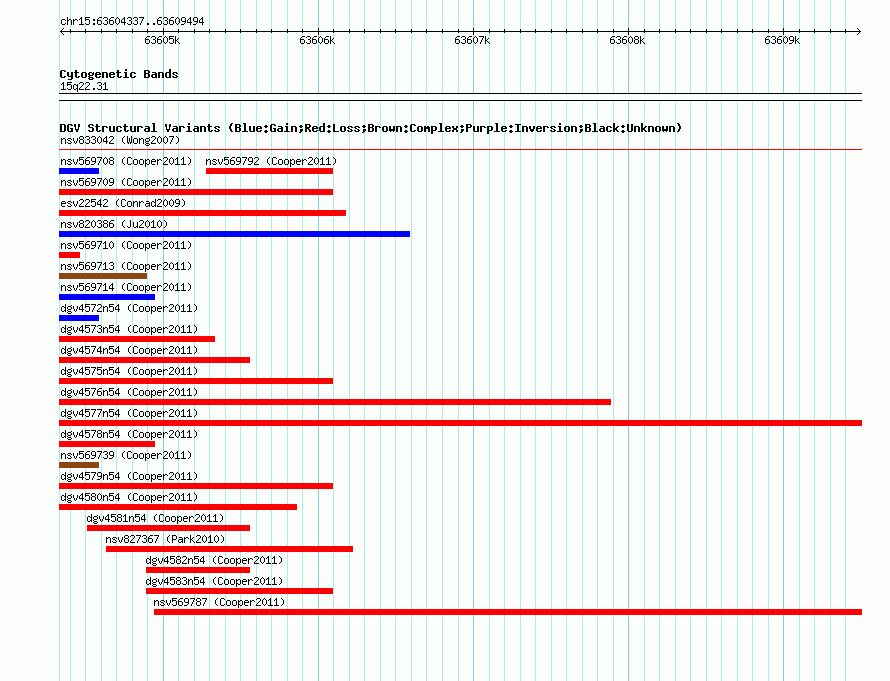Viewport: 890px width, 681px height.
Task: Click the 63609k ruler tick label
Action: (x=782, y=40)
